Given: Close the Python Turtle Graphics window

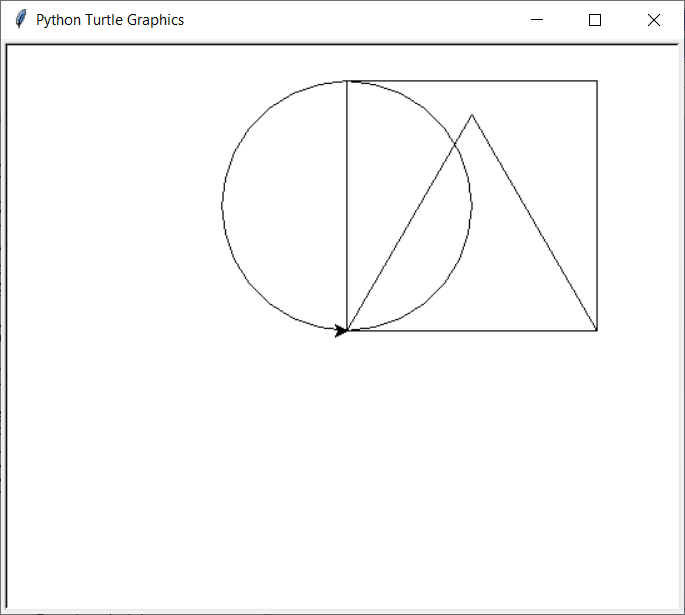Looking at the screenshot, I should [654, 20].
